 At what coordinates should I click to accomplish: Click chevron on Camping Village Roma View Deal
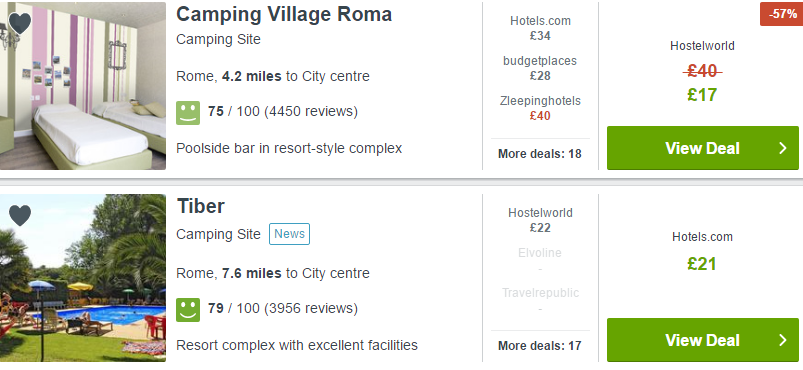pos(783,148)
